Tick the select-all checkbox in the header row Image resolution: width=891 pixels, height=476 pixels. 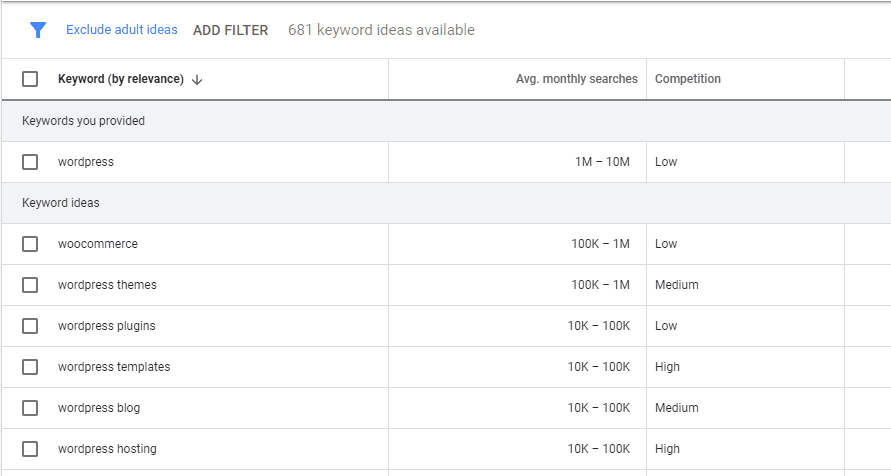coord(30,79)
